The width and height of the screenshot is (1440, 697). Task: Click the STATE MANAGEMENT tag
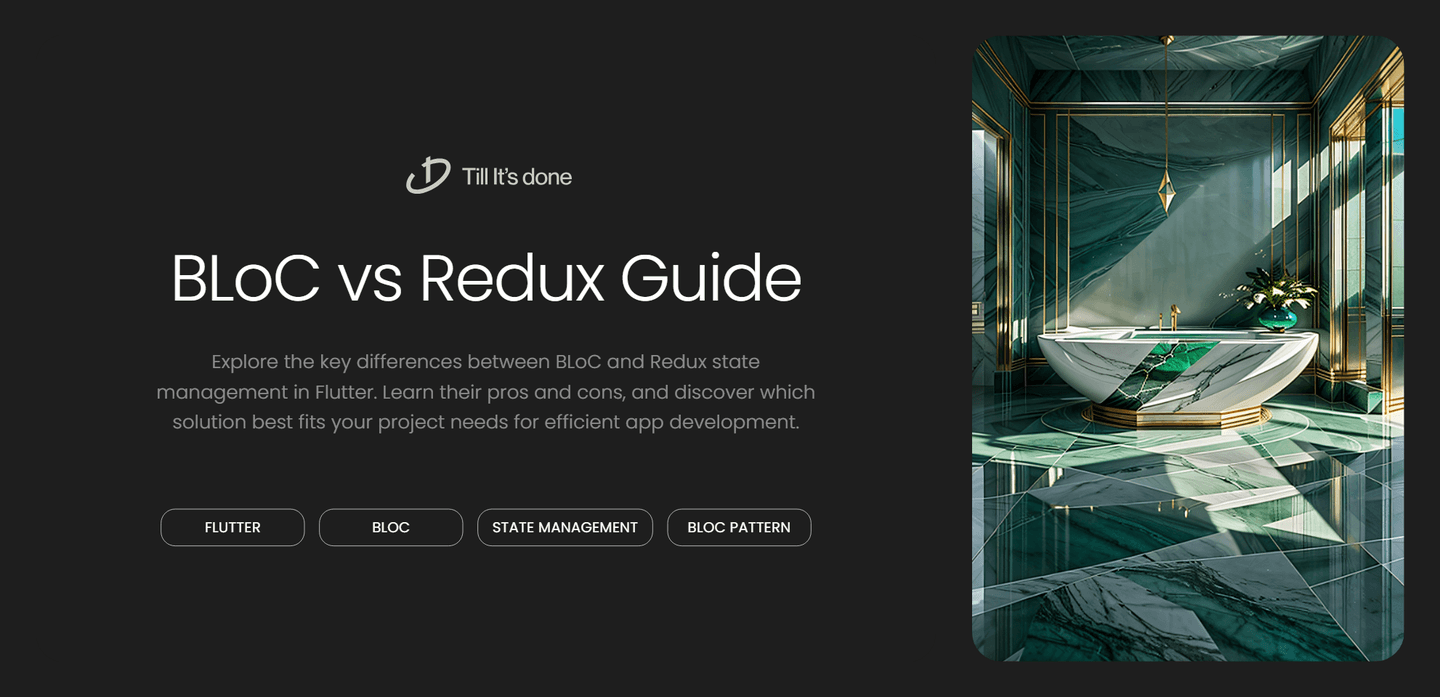(x=564, y=527)
